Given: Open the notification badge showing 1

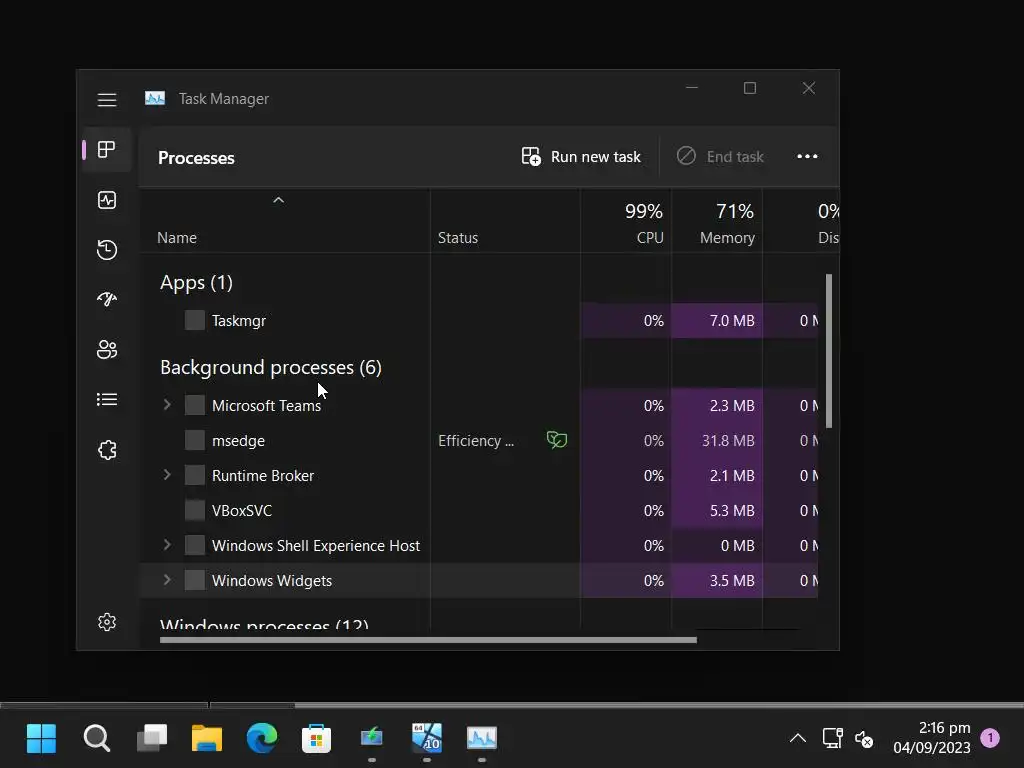Looking at the screenshot, I should pyautogui.click(x=990, y=738).
